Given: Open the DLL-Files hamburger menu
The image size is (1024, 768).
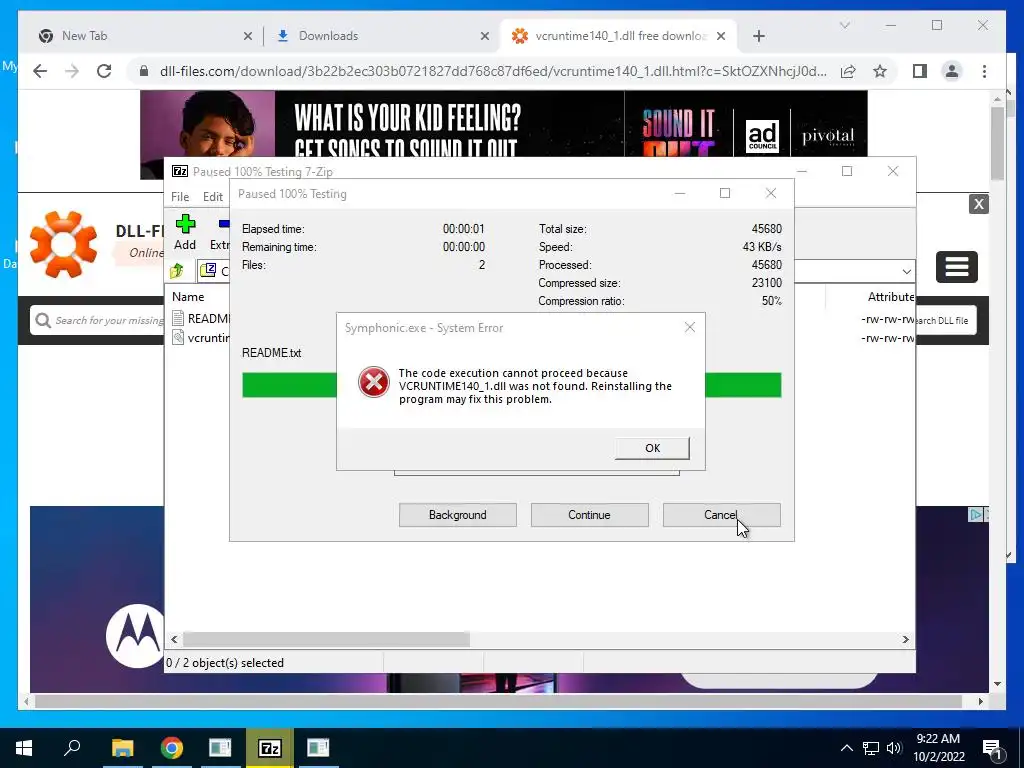Looking at the screenshot, I should (956, 266).
